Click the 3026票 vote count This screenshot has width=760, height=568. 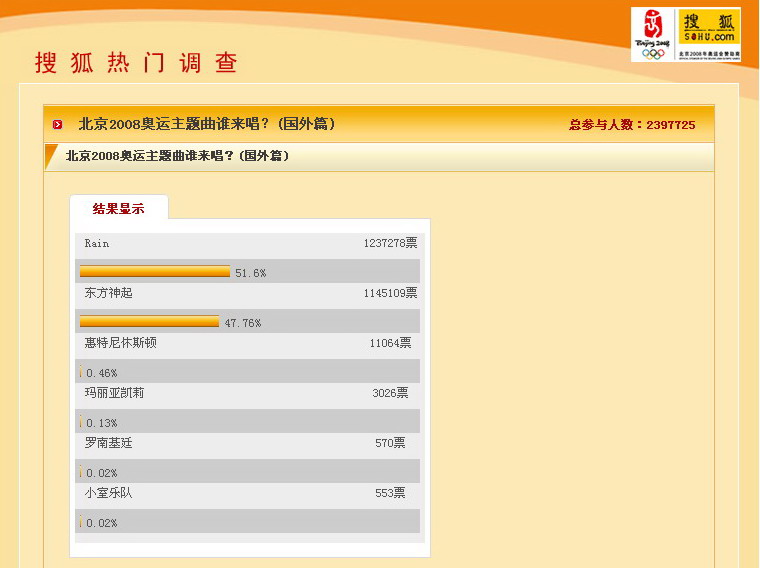(x=391, y=393)
